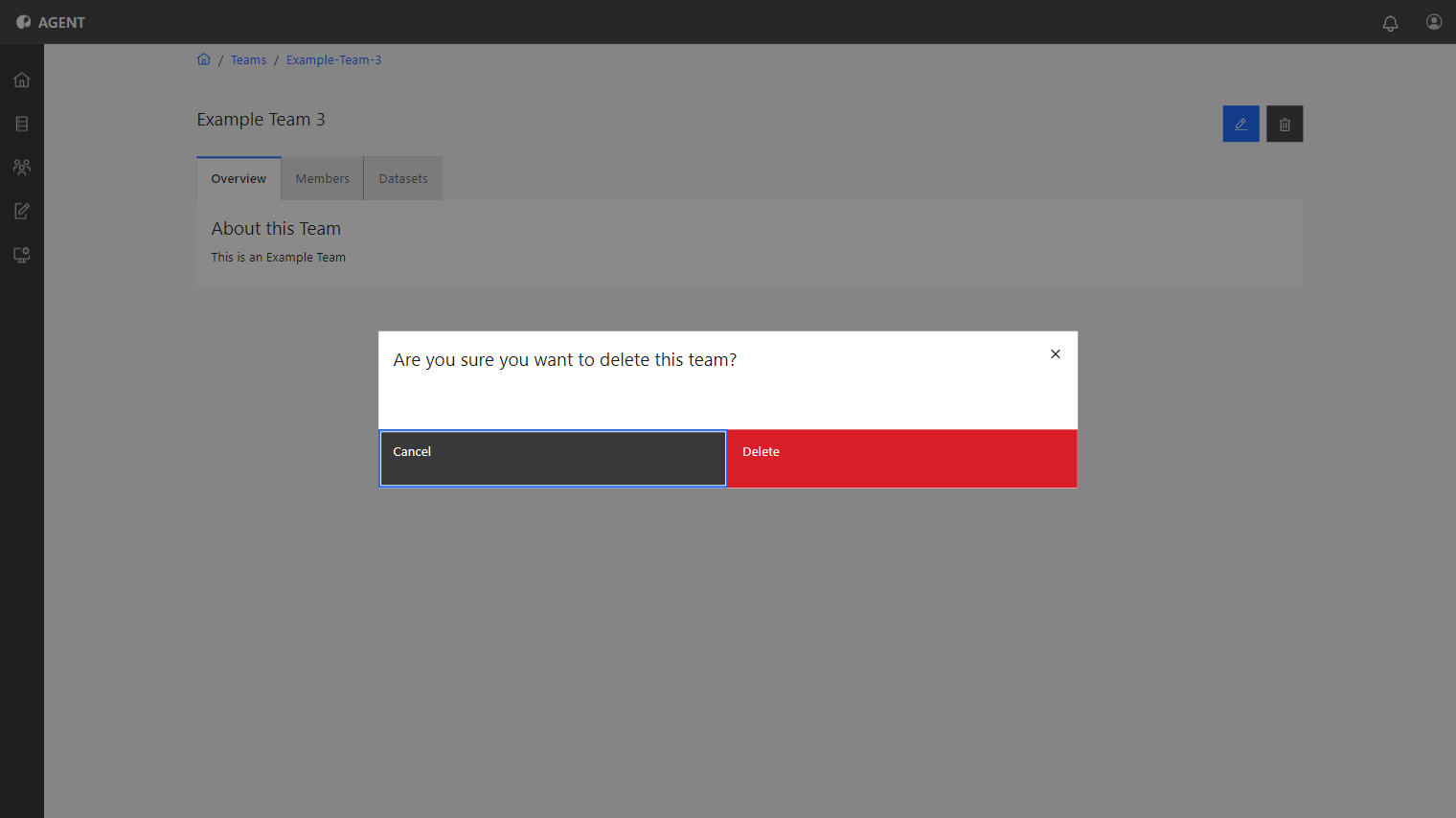Open the edit note sidebar icon
Image resolution: width=1456 pixels, height=818 pixels.
[22, 211]
